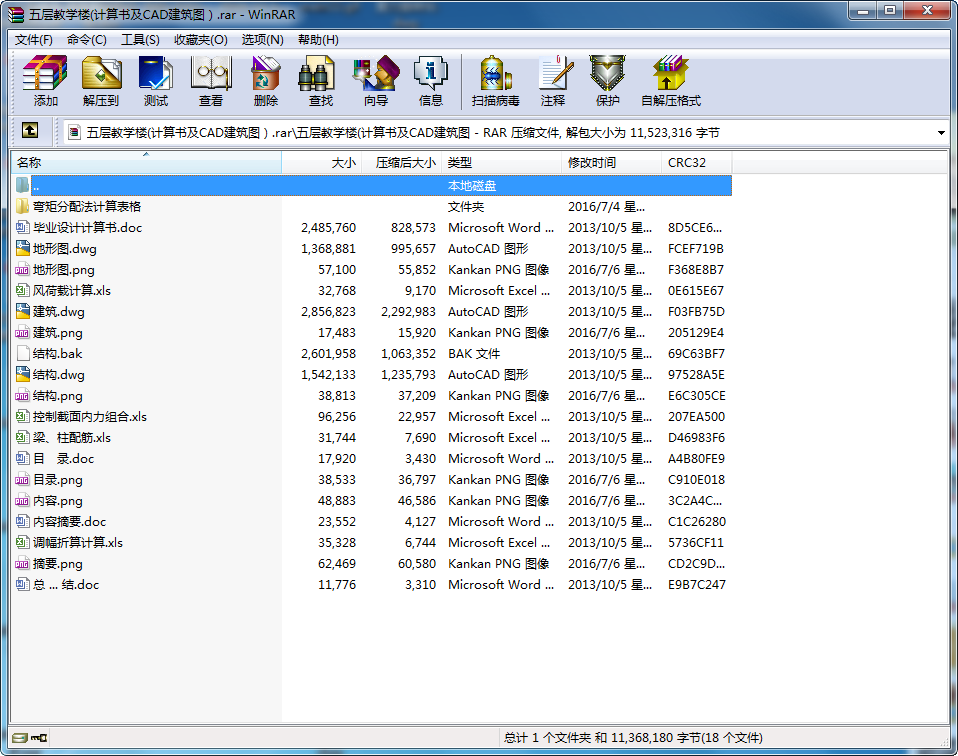Select the 毕业设计计算书.doc file icon
This screenshot has height=756, width=958.
click(x=22, y=227)
